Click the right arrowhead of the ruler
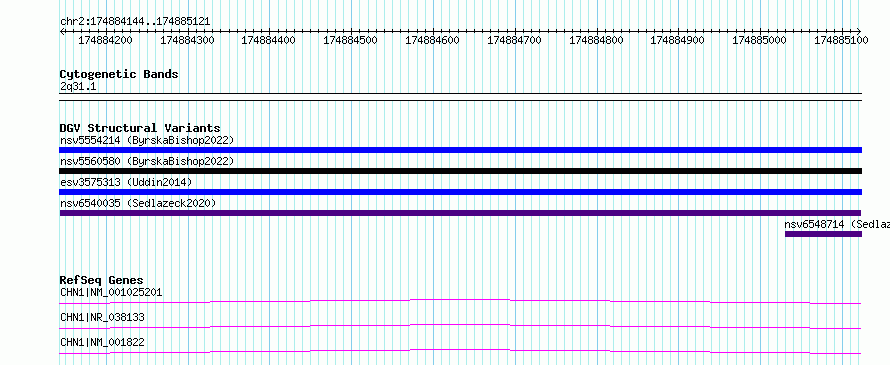The height and width of the screenshot is (365, 890). [x=859, y=31]
